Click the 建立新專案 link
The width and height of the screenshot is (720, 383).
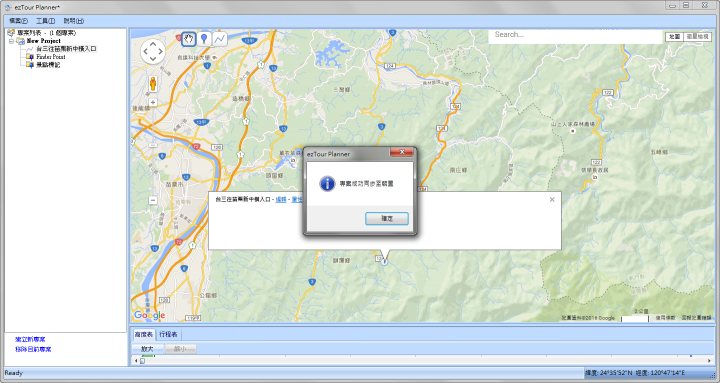(30, 339)
